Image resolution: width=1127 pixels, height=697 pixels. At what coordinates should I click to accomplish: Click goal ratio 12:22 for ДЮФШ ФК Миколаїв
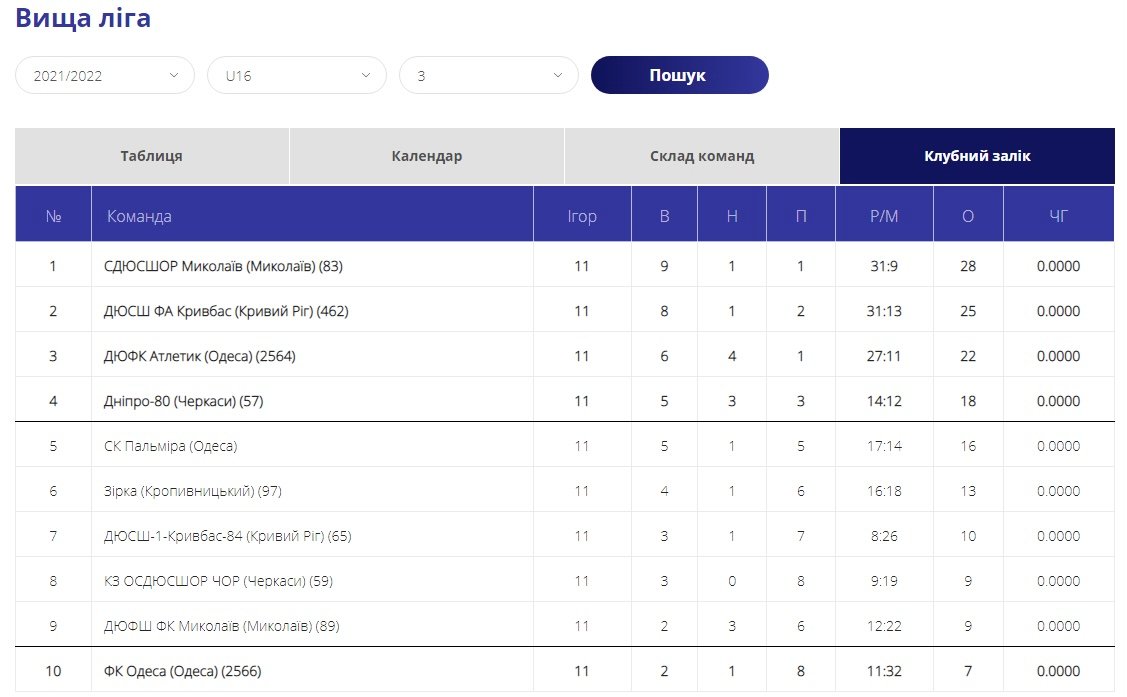pyautogui.click(x=884, y=627)
